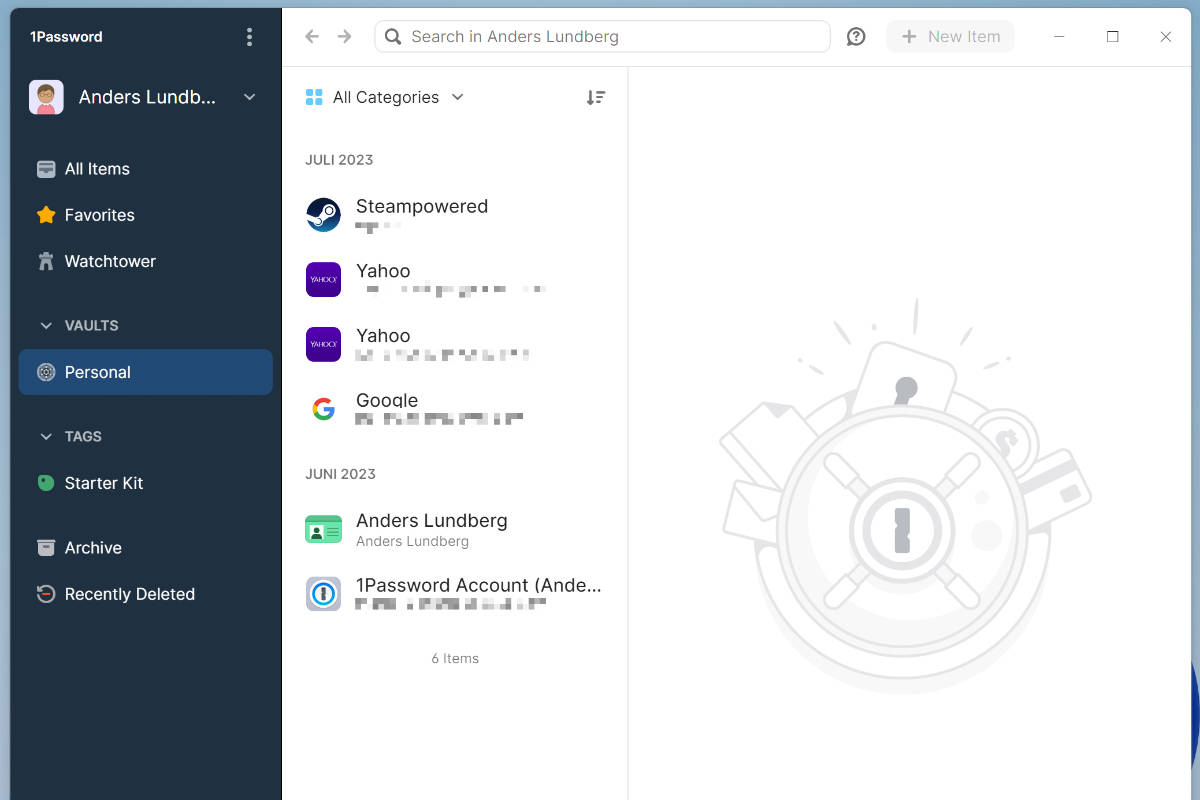Expand the account switcher chevron
The height and width of the screenshot is (800, 1200).
pos(250,97)
